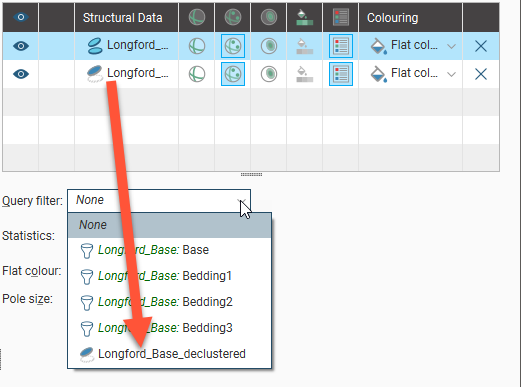The height and width of the screenshot is (387, 521).
Task: Choose the Longford_Base: Base filter
Action: [x=170, y=250]
